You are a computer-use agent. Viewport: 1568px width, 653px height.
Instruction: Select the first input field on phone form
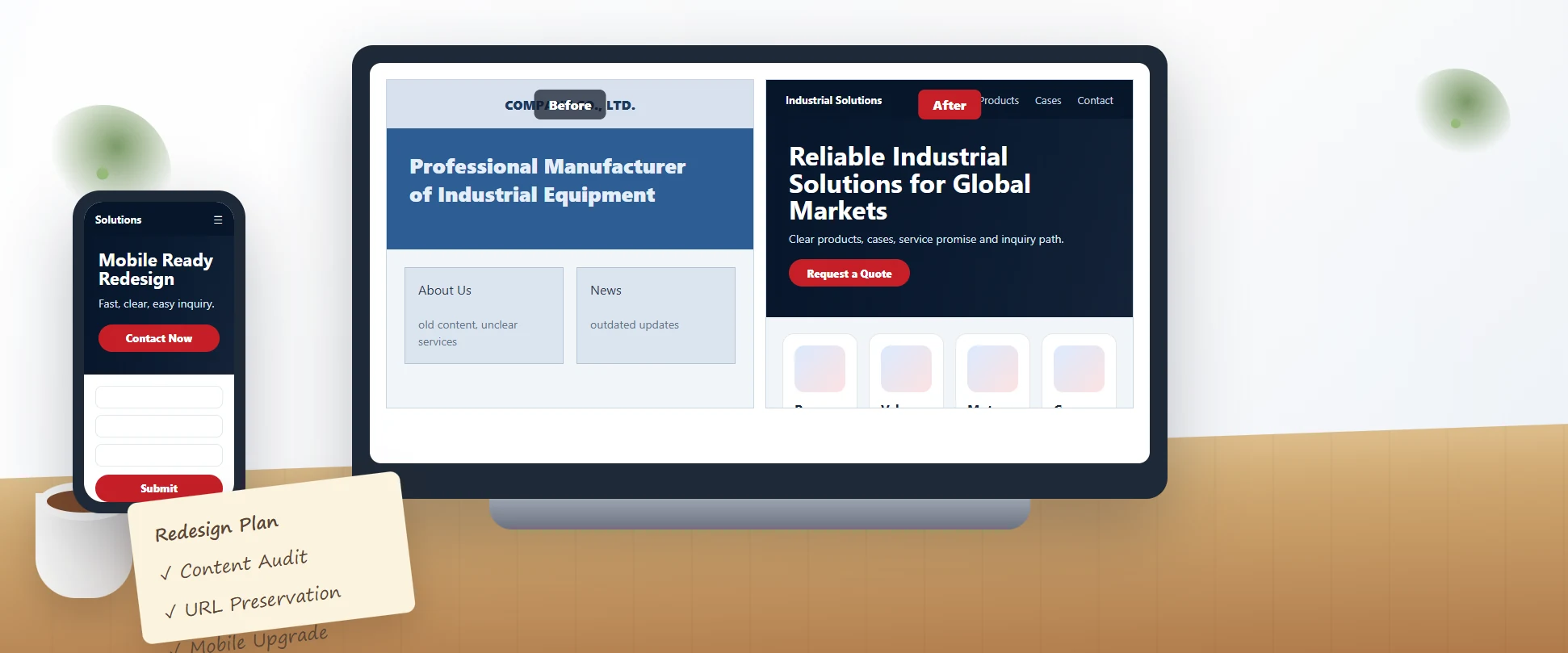[x=159, y=397]
